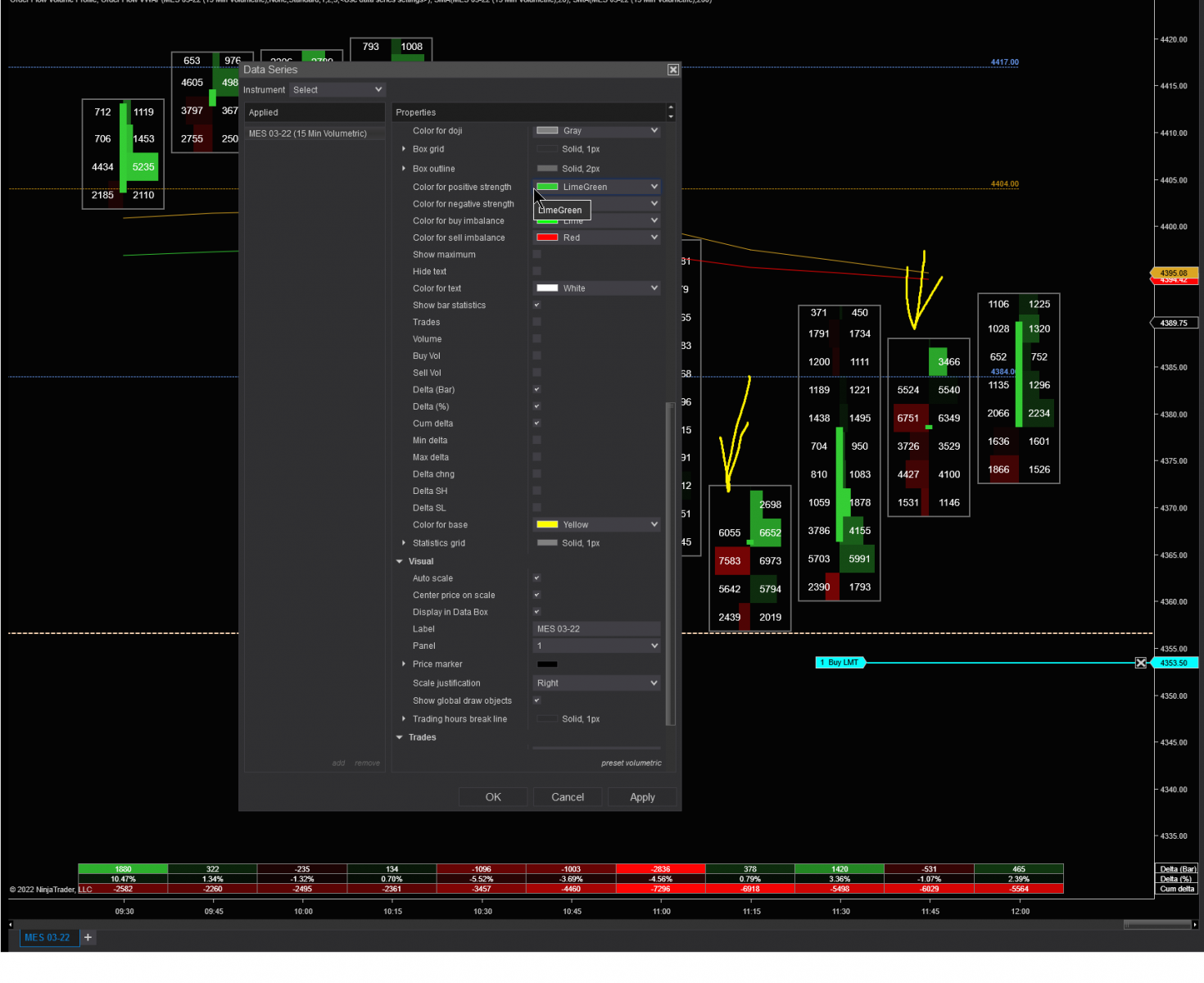Image resolution: width=1204 pixels, height=983 pixels.
Task: Enable the Delta SL checkbox
Action: 537,508
